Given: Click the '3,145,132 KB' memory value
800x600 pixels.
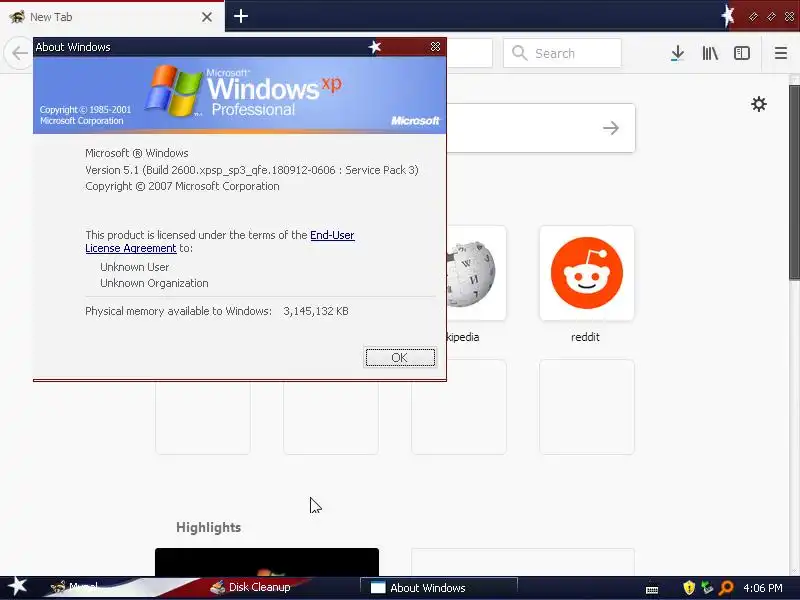Looking at the screenshot, I should coord(316,311).
